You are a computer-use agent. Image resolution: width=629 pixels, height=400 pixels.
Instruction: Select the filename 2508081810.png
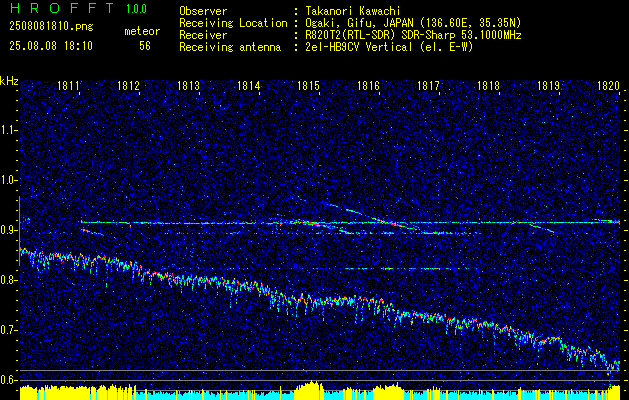(51, 27)
